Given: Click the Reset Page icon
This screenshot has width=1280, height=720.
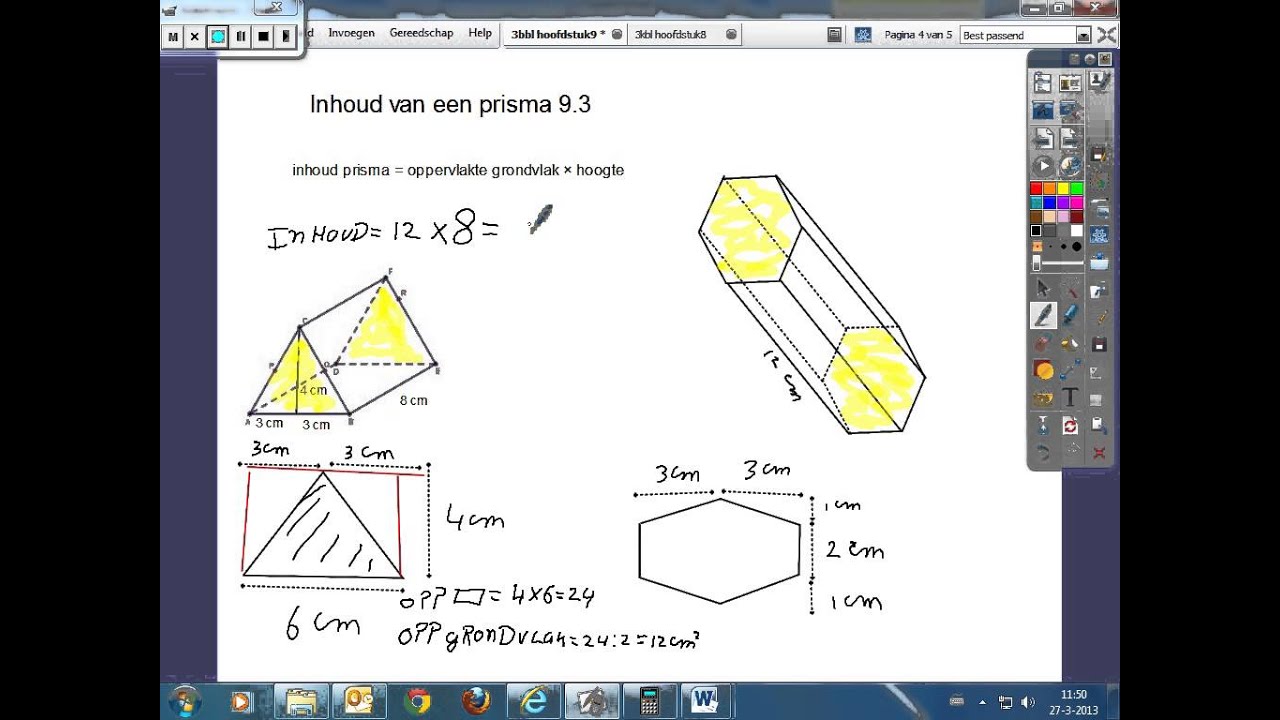Looking at the screenshot, I should point(1071,426).
